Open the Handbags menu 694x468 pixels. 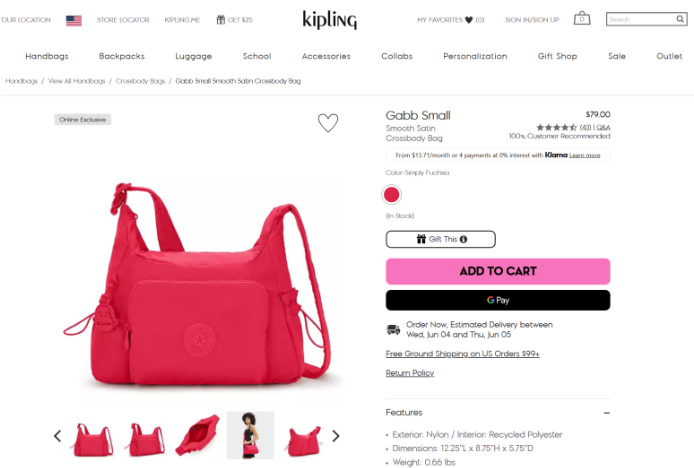47,56
